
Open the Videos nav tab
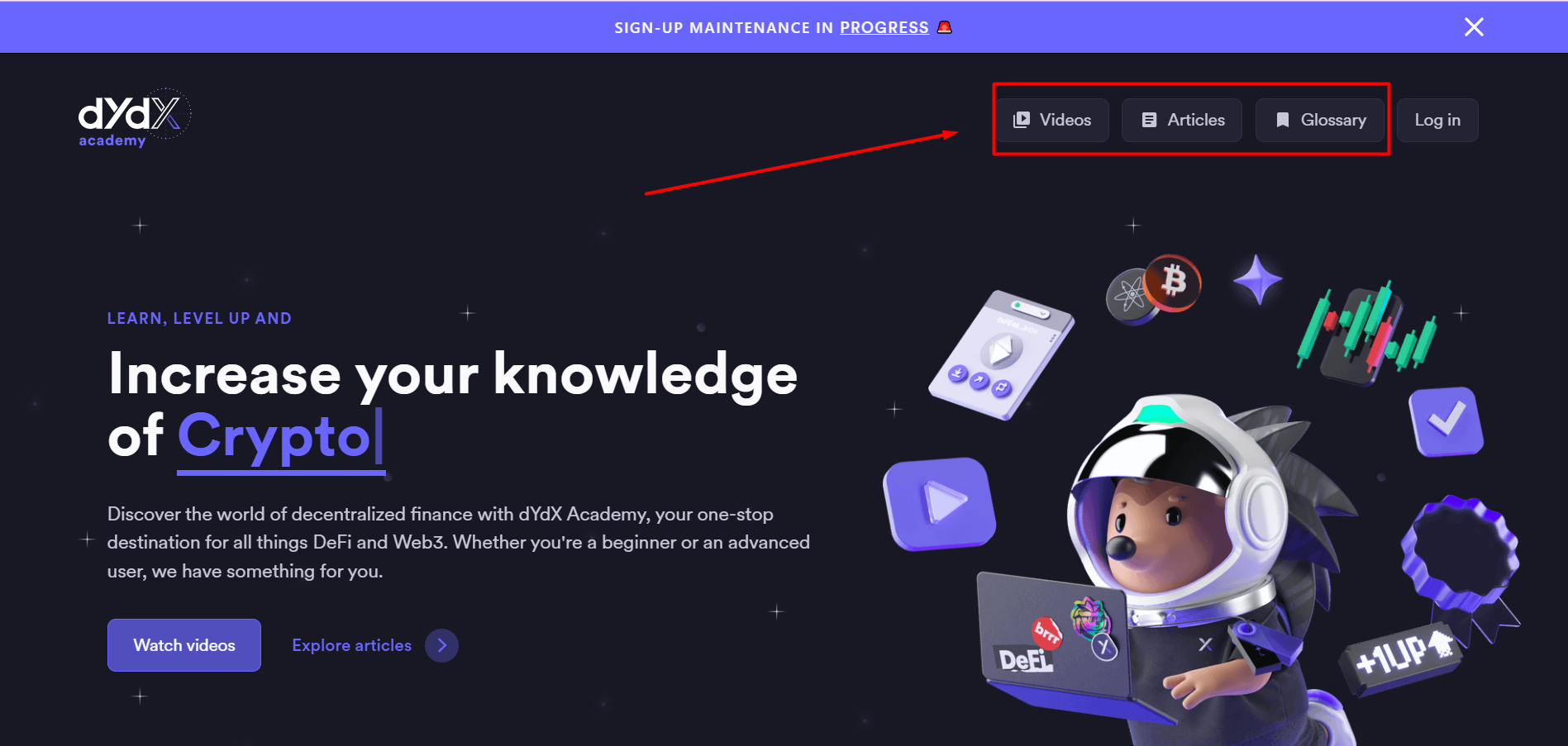click(1052, 120)
